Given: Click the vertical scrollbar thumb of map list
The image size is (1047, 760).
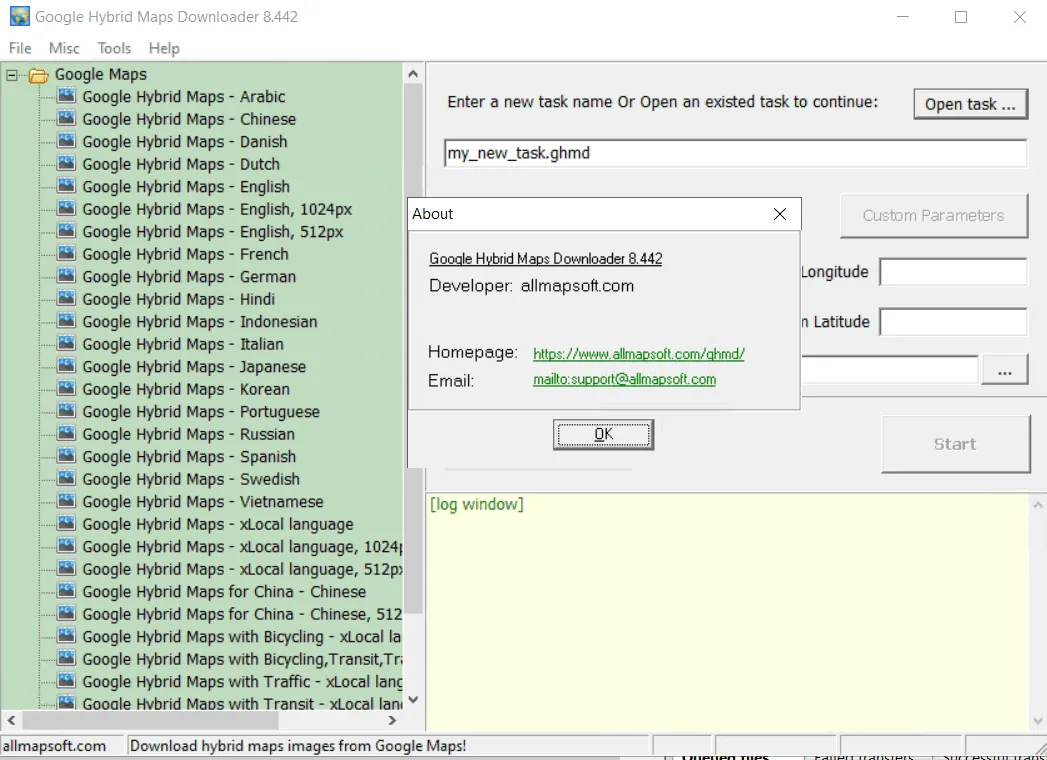Looking at the screenshot, I should pyautogui.click(x=413, y=349).
